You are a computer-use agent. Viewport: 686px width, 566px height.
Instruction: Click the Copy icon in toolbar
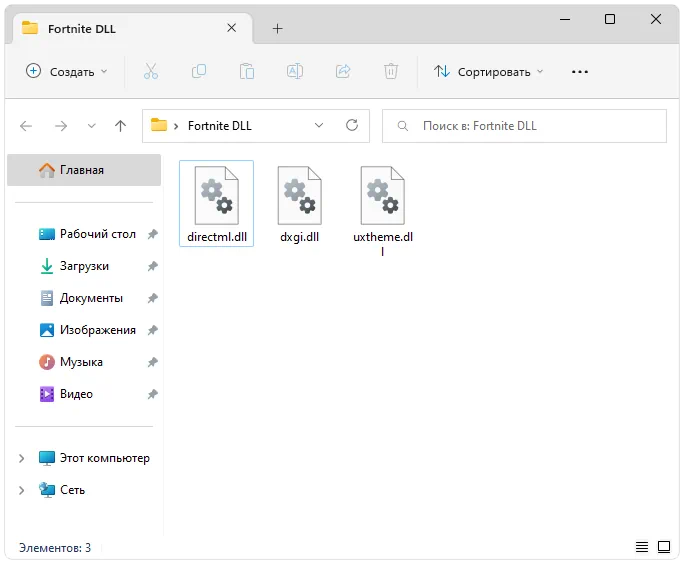point(199,71)
